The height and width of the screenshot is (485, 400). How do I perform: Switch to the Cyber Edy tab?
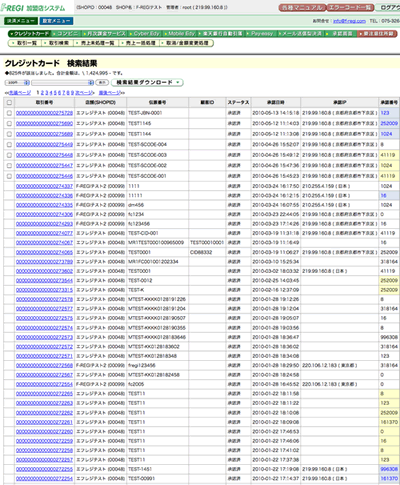(145, 34)
